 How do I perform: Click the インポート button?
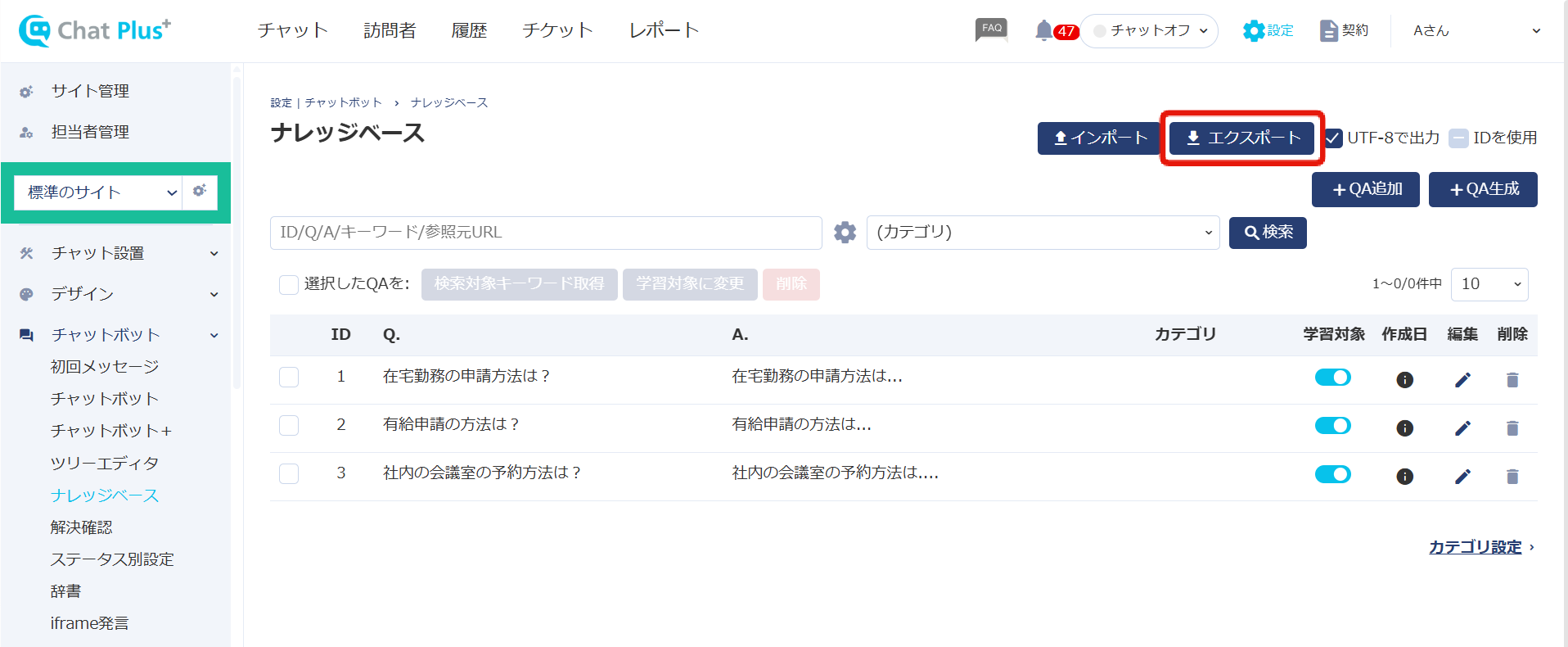pos(1099,138)
